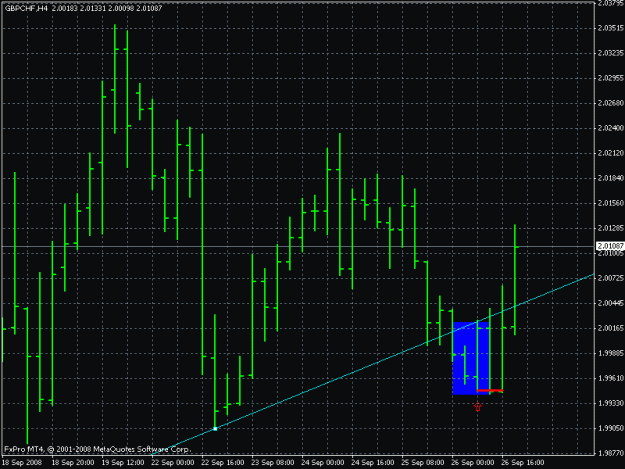This screenshot has width=625, height=469.
Task: Click the 2.00165 price scale label
Action: pyautogui.click(x=611, y=328)
